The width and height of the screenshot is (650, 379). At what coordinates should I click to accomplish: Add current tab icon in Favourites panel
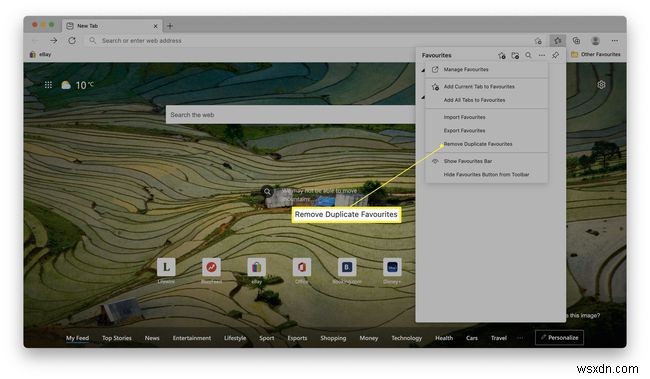502,55
